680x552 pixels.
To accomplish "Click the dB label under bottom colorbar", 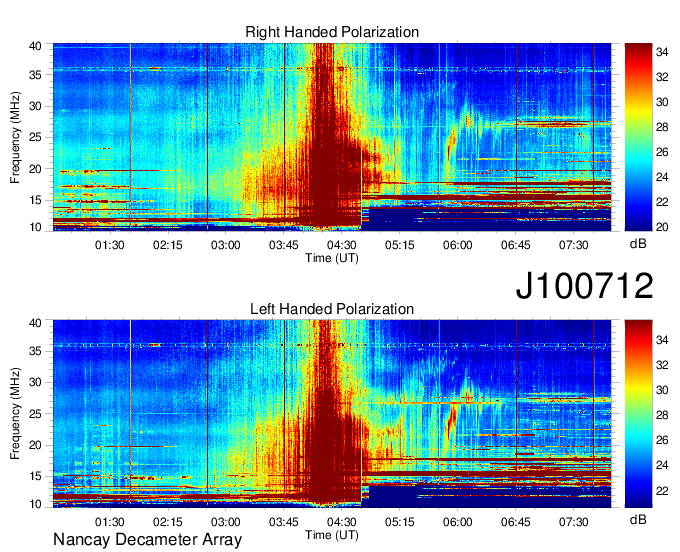I will coord(638,519).
